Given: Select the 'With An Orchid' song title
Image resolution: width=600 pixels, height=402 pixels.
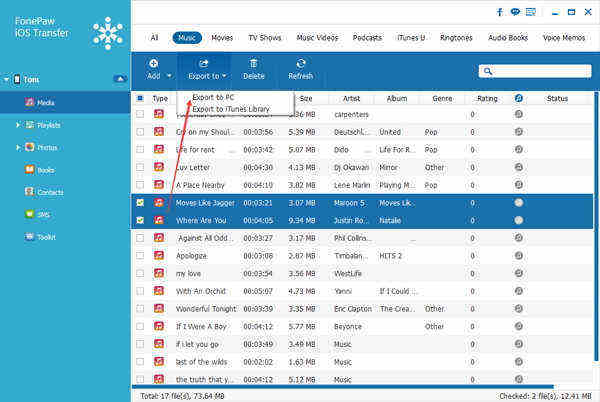Looking at the screenshot, I should [201, 291].
